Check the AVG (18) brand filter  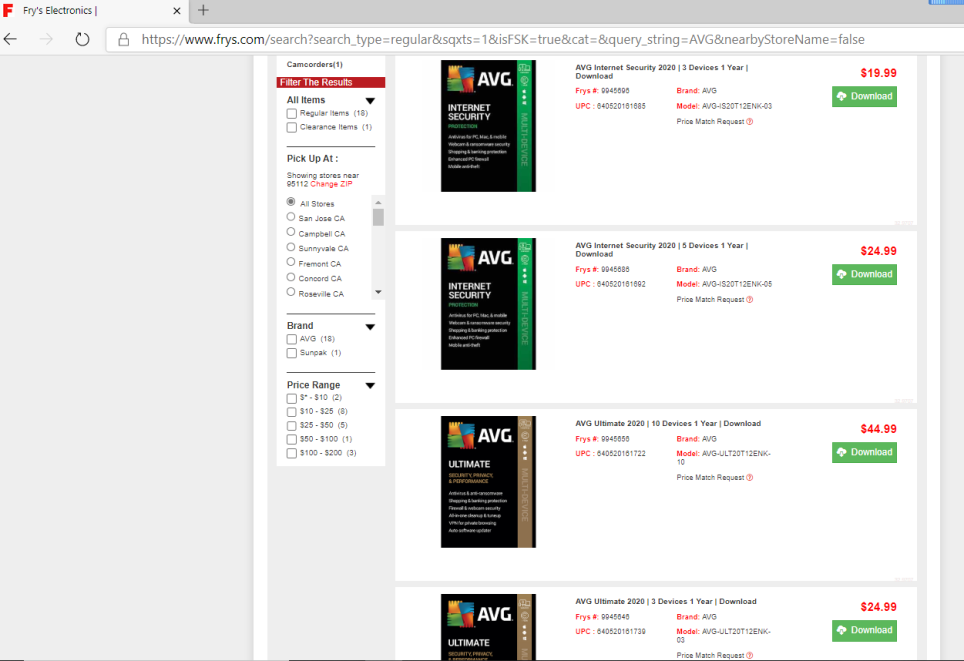291,339
